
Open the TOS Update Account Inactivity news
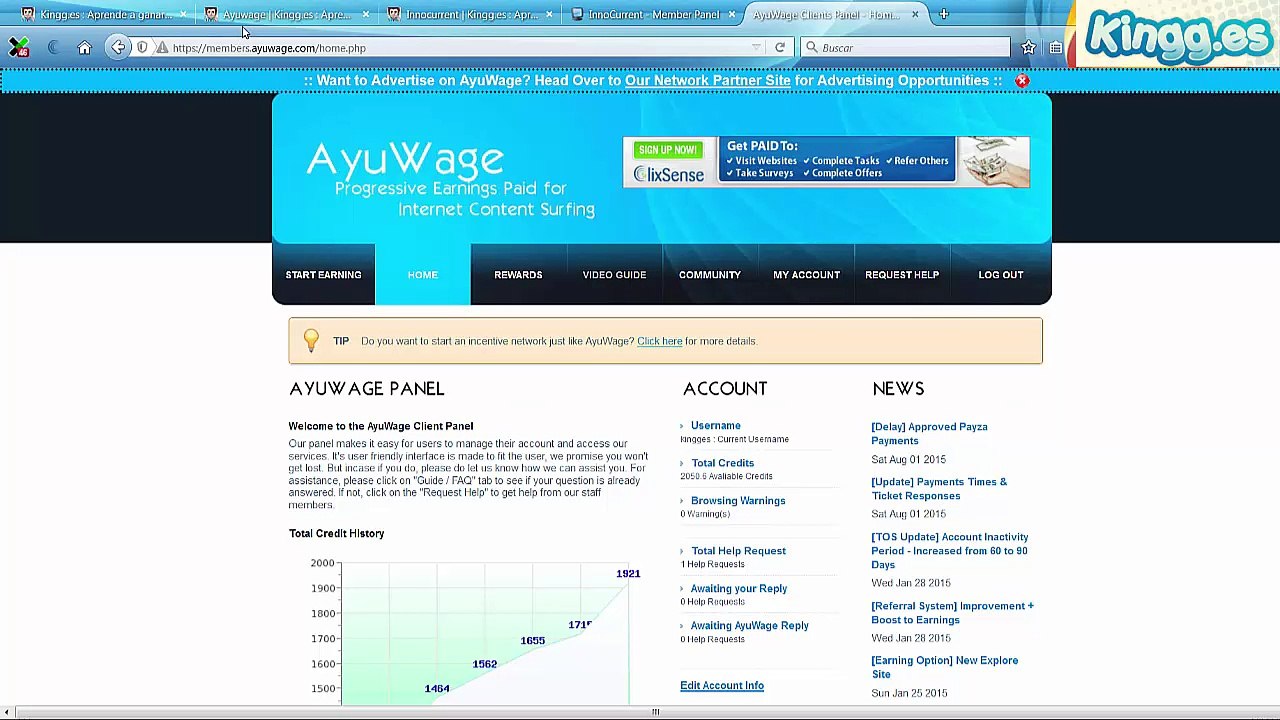click(x=950, y=551)
